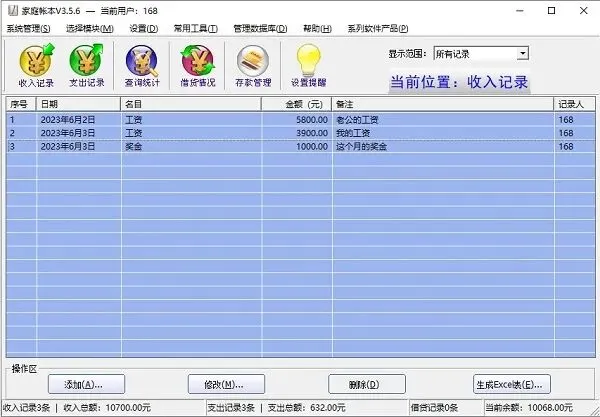This screenshot has width=600, height=417.
Task: Open the 系统管理(S) menu
Action: [x=28, y=29]
